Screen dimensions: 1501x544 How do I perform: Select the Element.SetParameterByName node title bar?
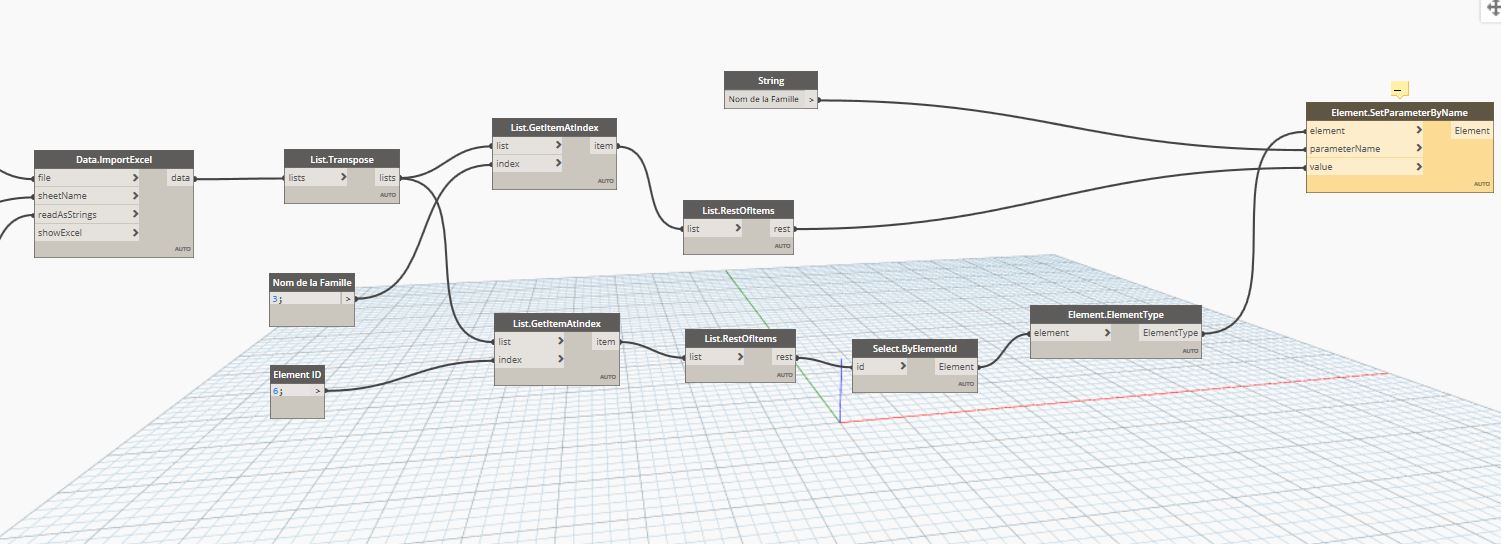(1399, 112)
